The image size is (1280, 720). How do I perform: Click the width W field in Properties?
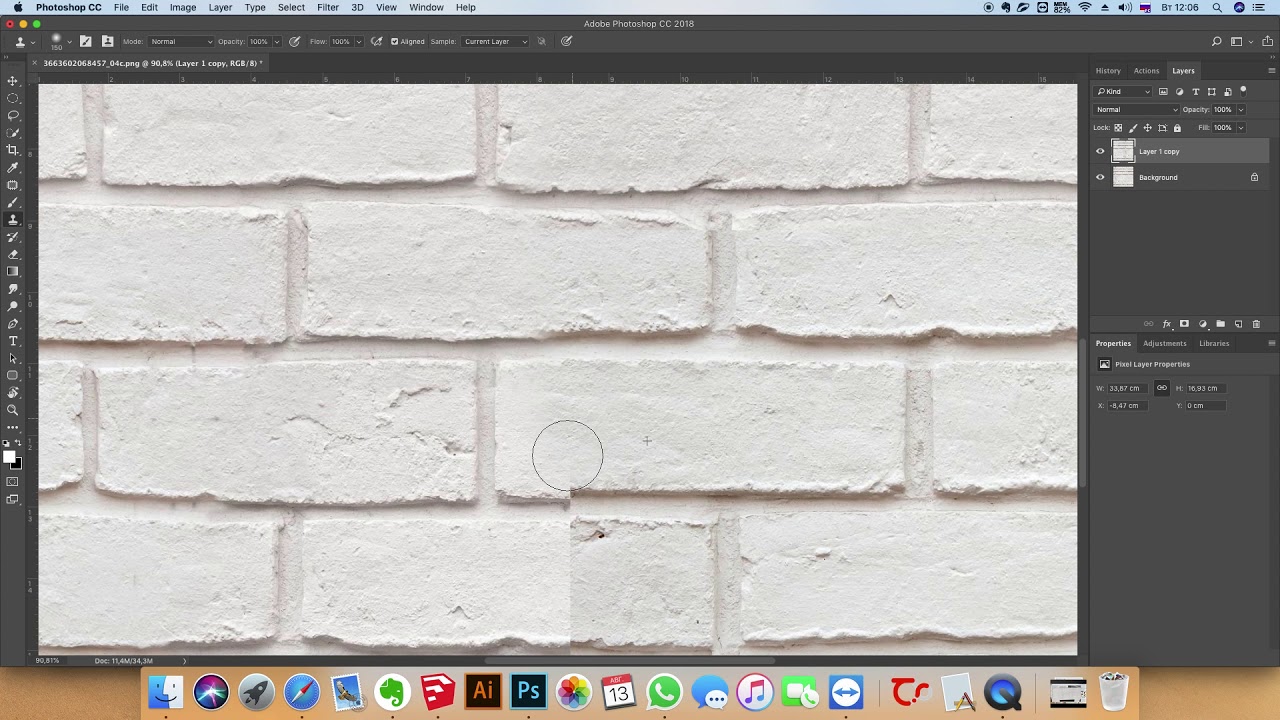click(1130, 388)
